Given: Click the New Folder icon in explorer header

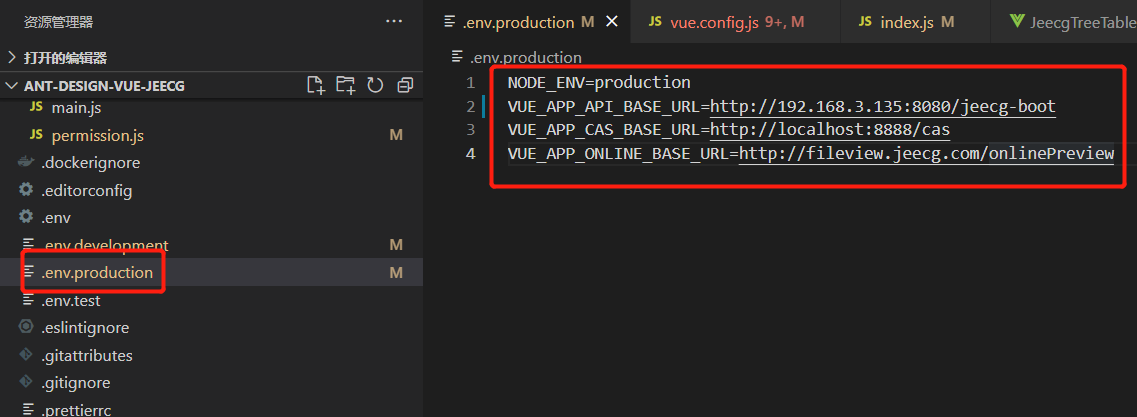Looking at the screenshot, I should pyautogui.click(x=345, y=85).
